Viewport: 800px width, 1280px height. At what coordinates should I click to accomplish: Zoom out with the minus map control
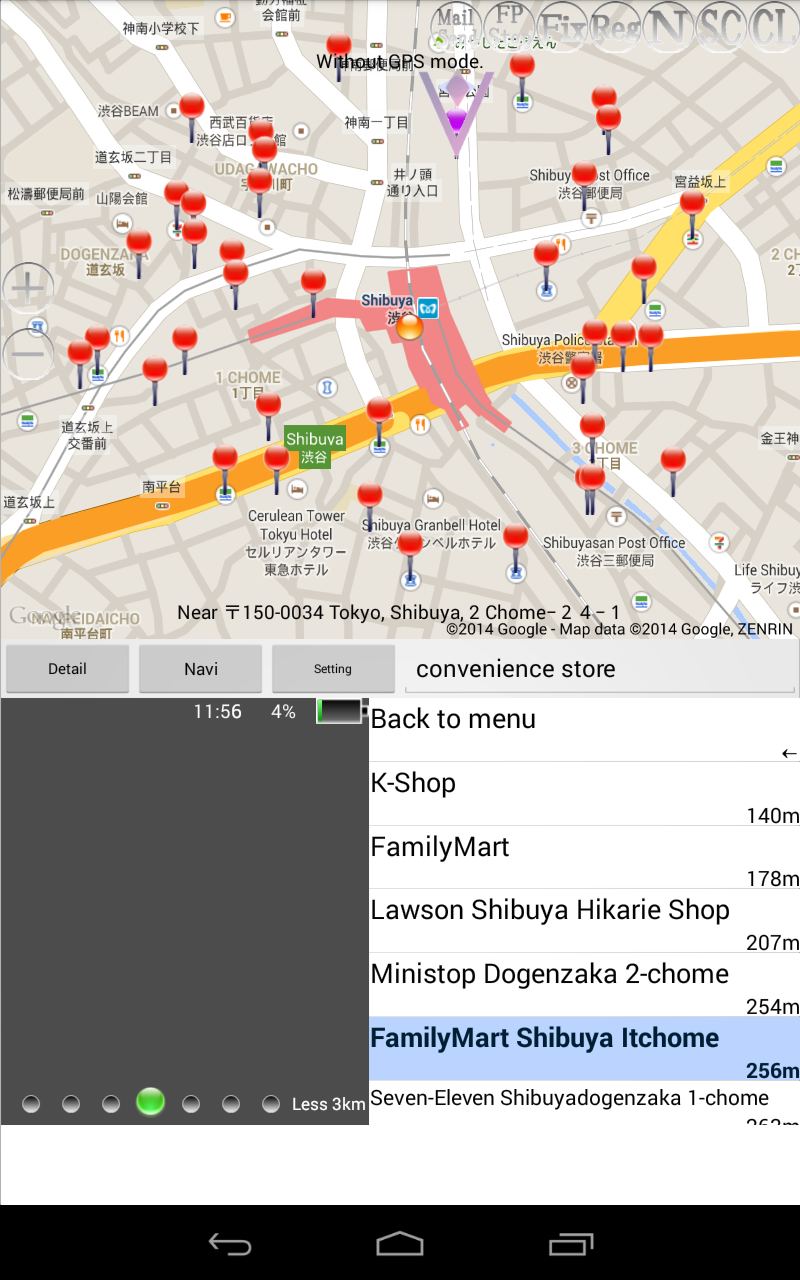pyautogui.click(x=28, y=354)
